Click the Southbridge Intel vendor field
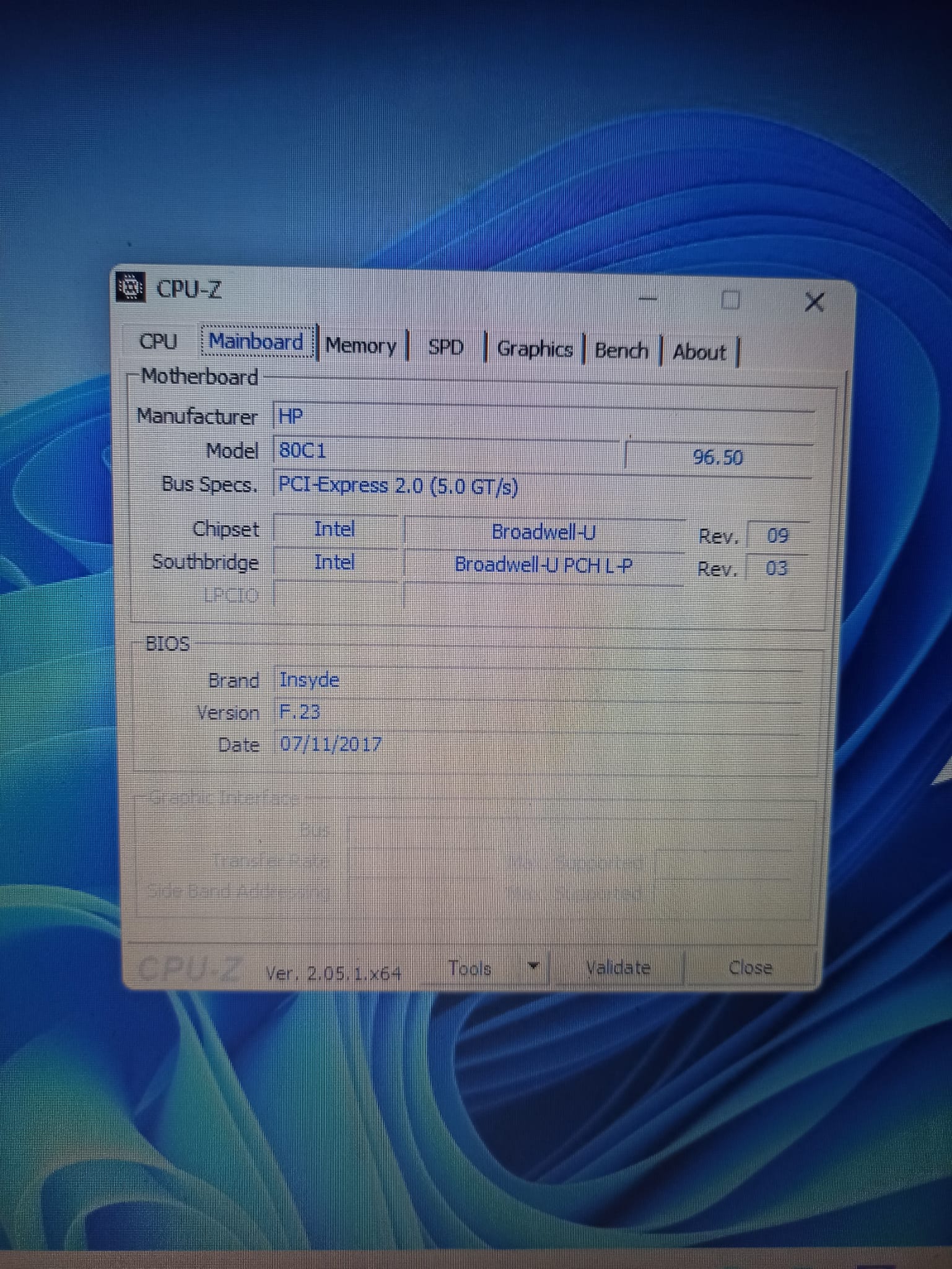The image size is (952, 1269). point(334,562)
